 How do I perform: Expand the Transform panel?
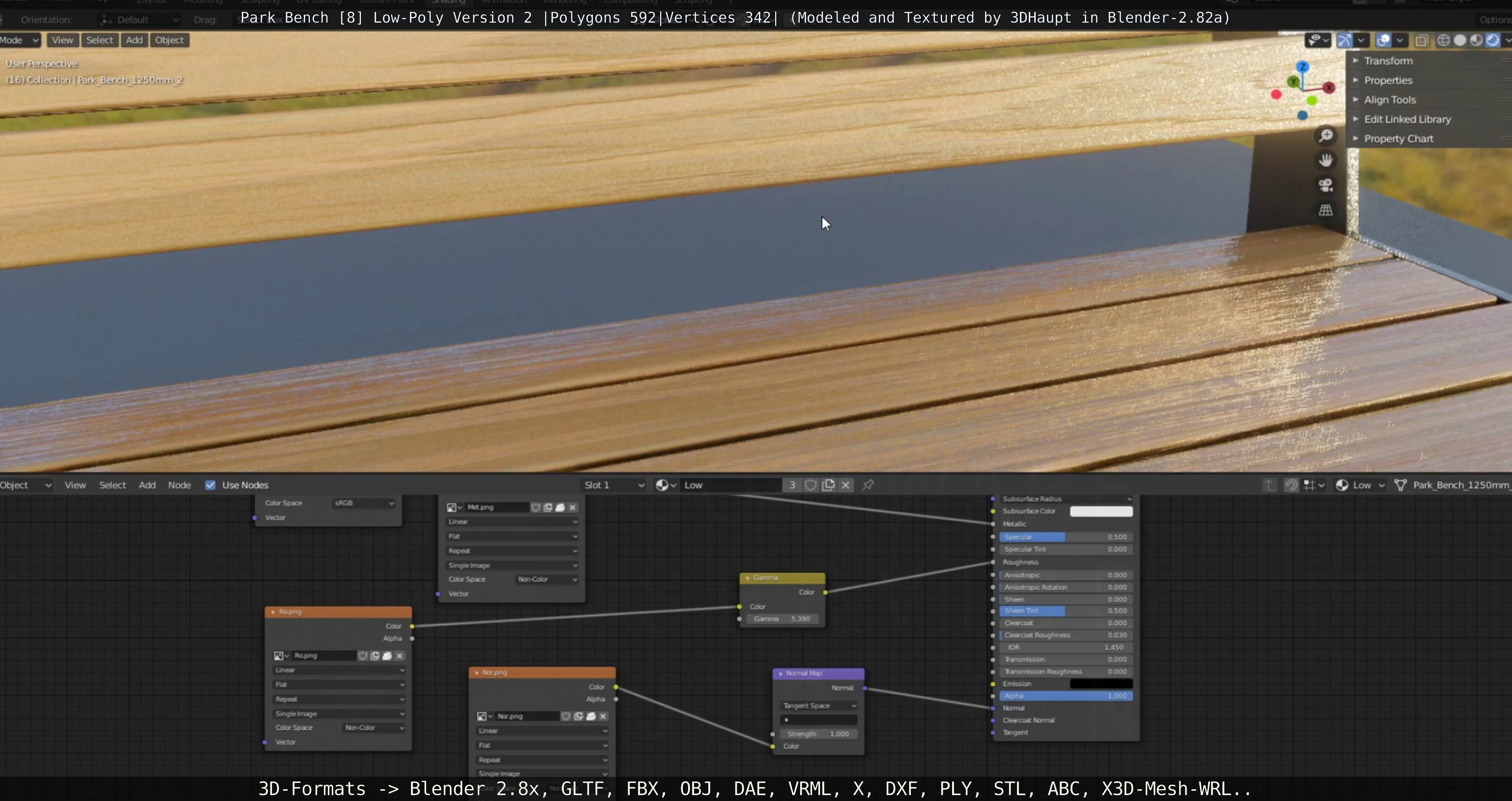pyautogui.click(x=1388, y=60)
